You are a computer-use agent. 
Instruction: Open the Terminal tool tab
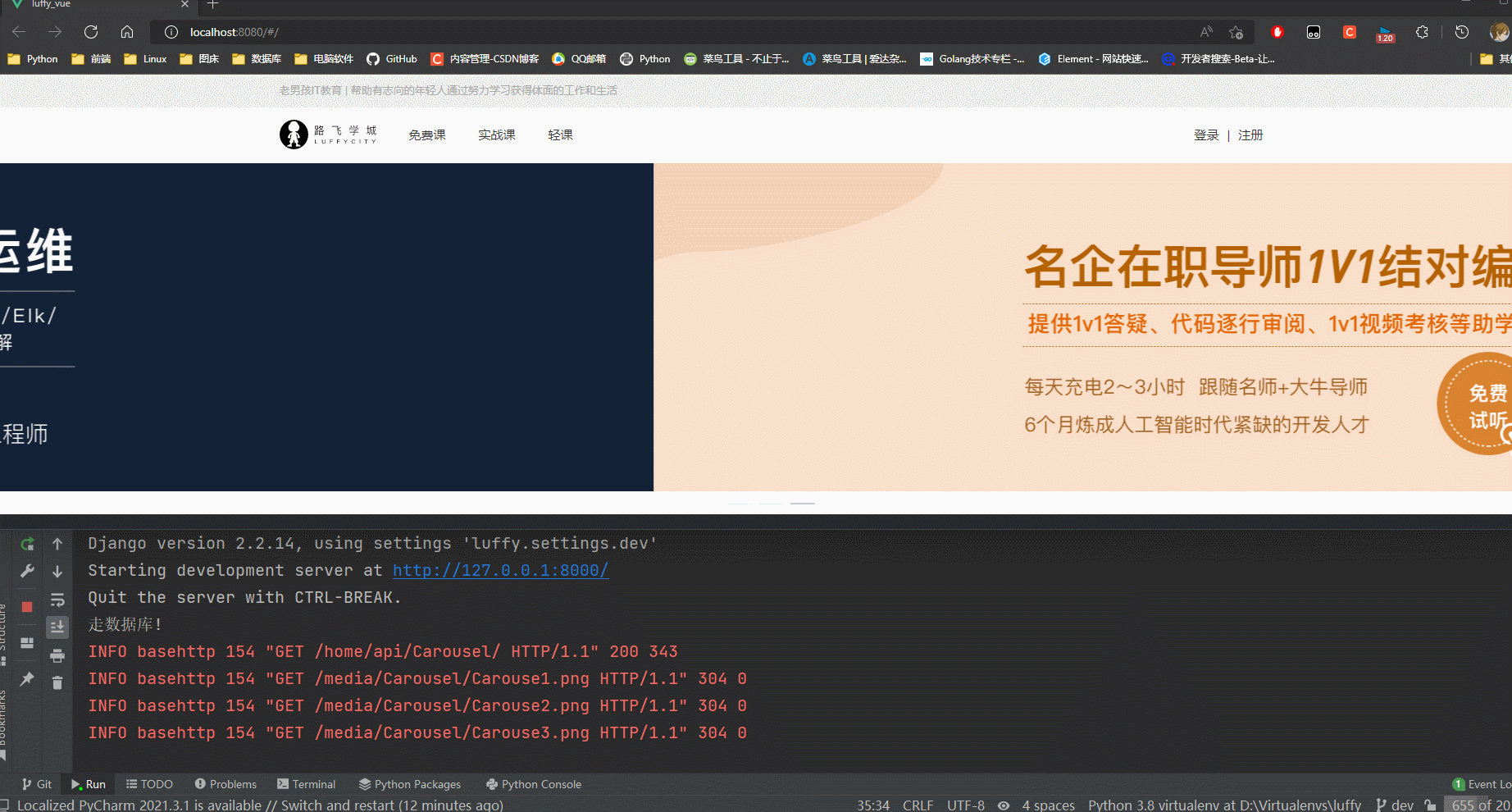(x=307, y=784)
